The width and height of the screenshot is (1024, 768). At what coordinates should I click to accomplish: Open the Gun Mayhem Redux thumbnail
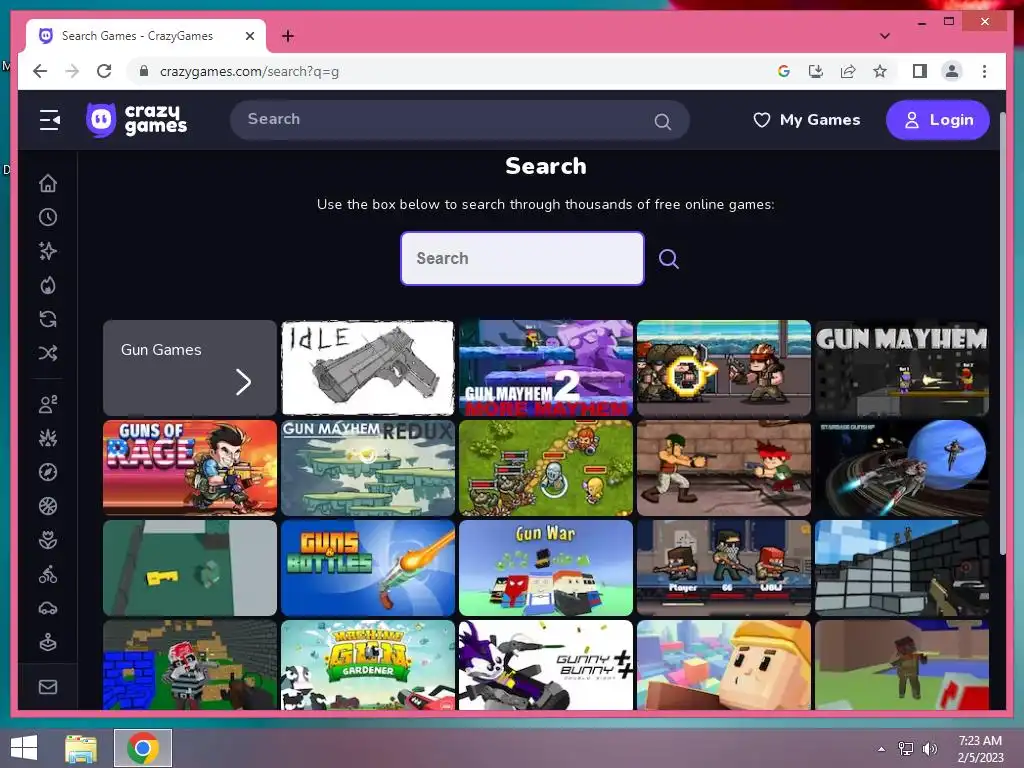(x=368, y=468)
